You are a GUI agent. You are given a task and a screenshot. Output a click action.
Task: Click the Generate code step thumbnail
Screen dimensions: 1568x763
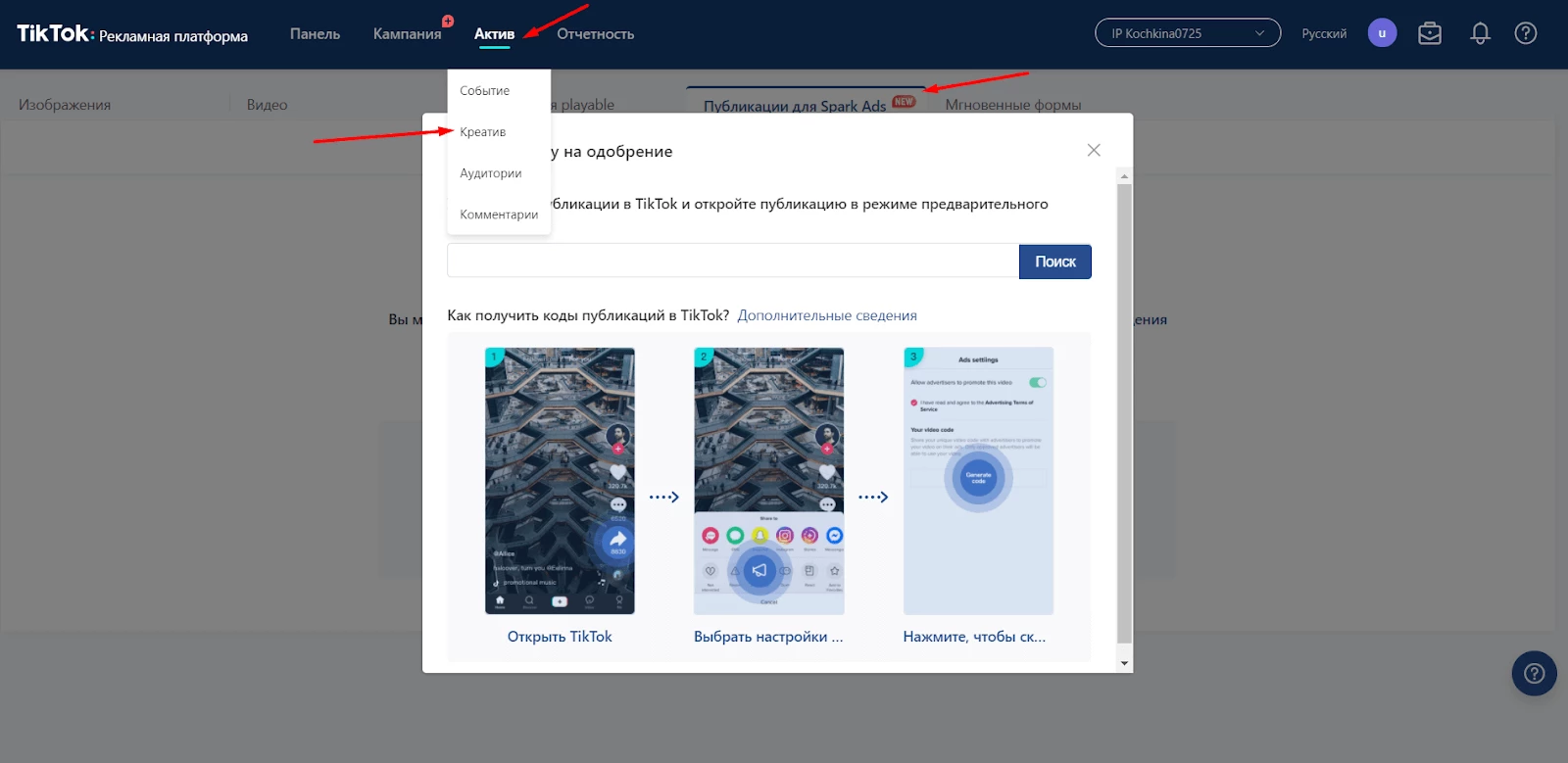click(x=978, y=481)
